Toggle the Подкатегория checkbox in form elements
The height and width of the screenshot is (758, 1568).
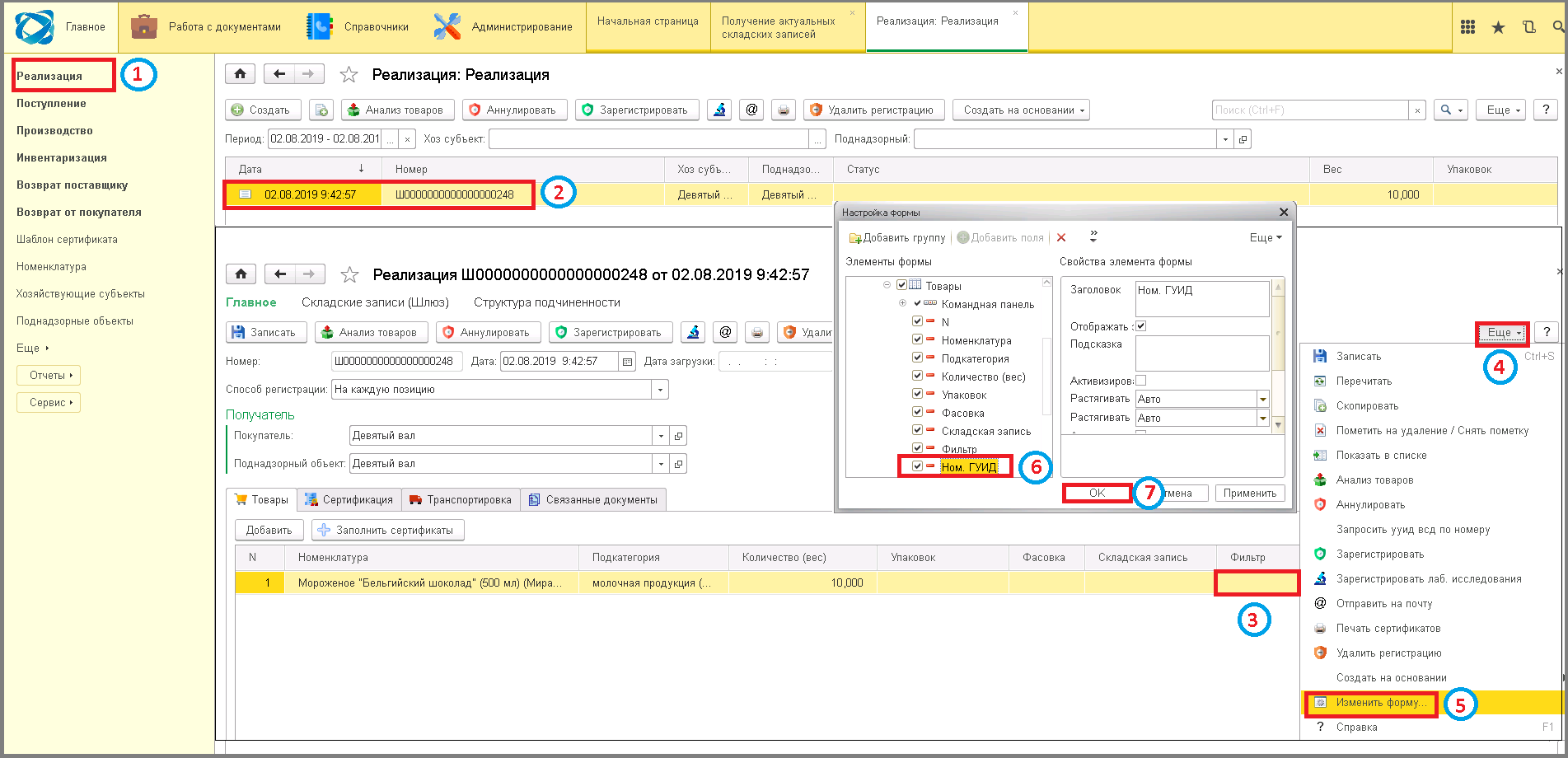[917, 358]
